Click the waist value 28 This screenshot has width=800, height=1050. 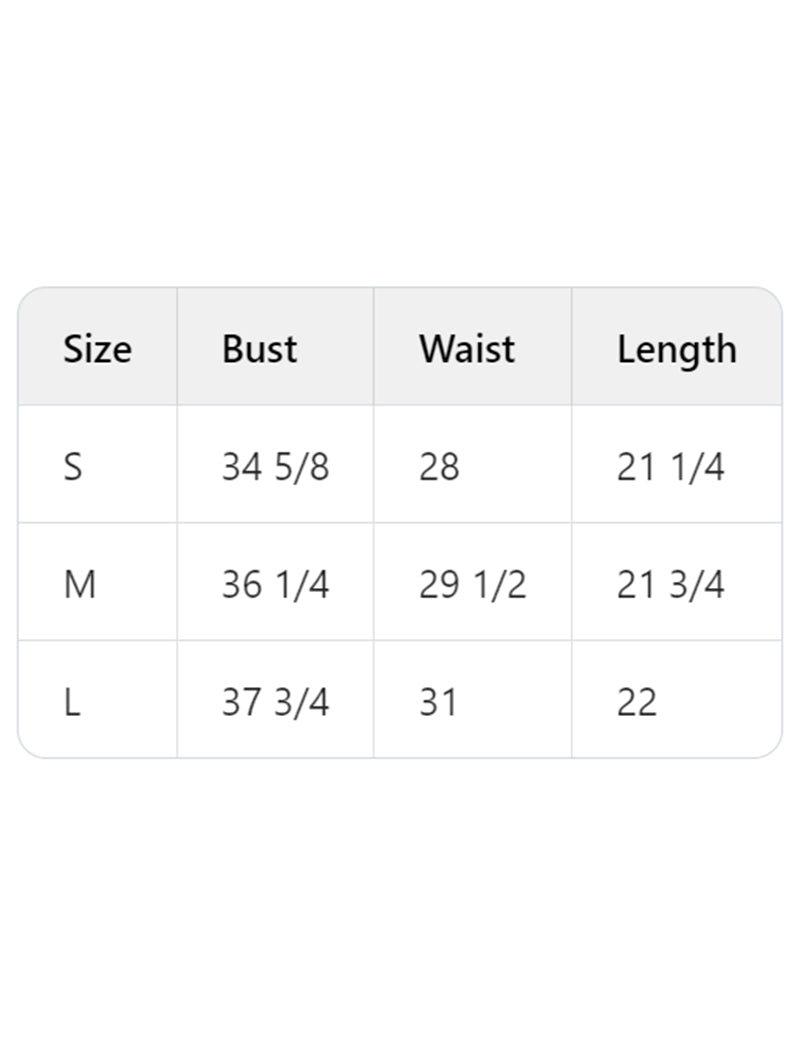coord(439,467)
